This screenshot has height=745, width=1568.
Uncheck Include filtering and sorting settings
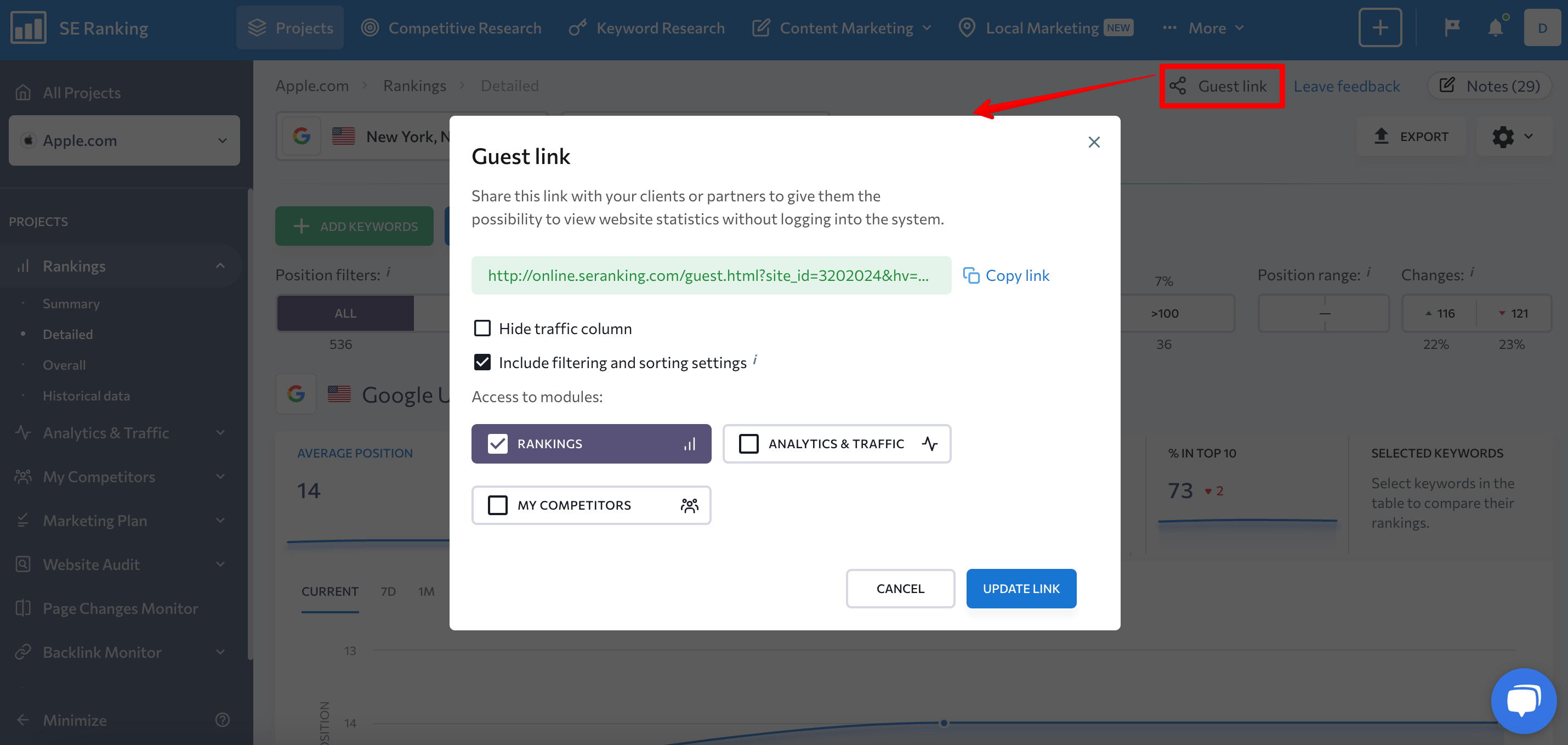[482, 363]
